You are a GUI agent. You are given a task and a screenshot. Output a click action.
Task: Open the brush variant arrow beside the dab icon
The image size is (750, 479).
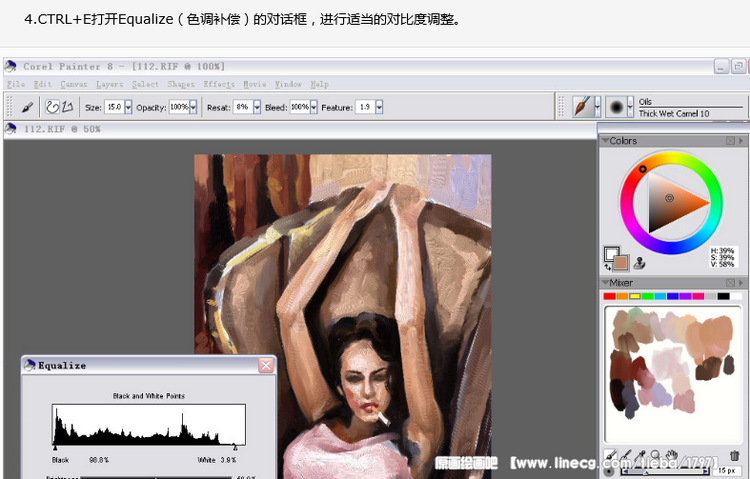tap(630, 106)
